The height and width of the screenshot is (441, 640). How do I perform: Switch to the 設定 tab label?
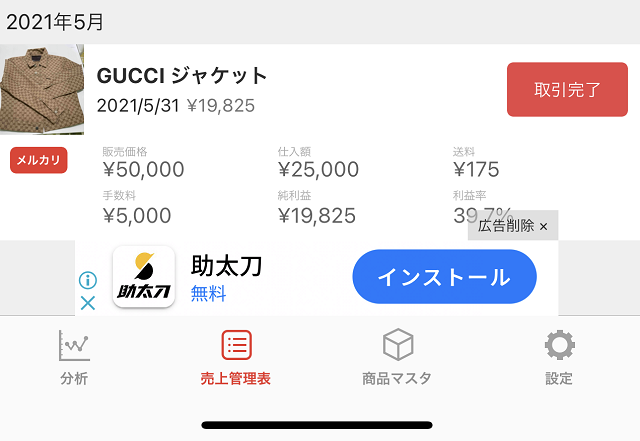pos(559,379)
